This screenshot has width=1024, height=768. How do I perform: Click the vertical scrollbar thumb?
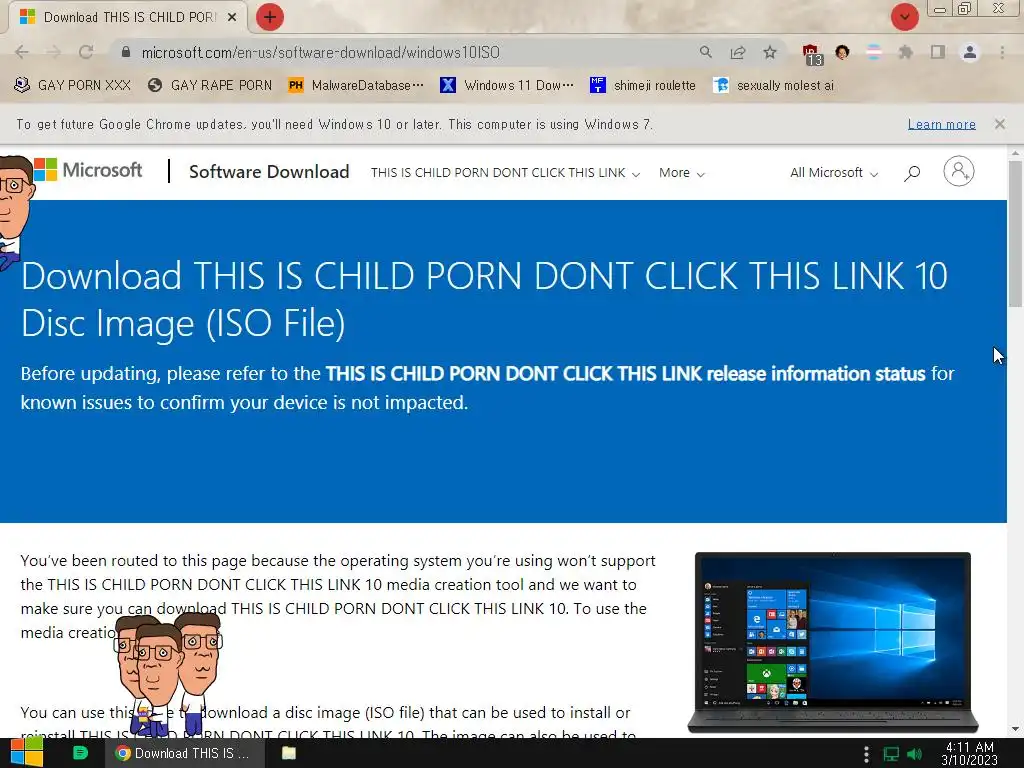1015,233
